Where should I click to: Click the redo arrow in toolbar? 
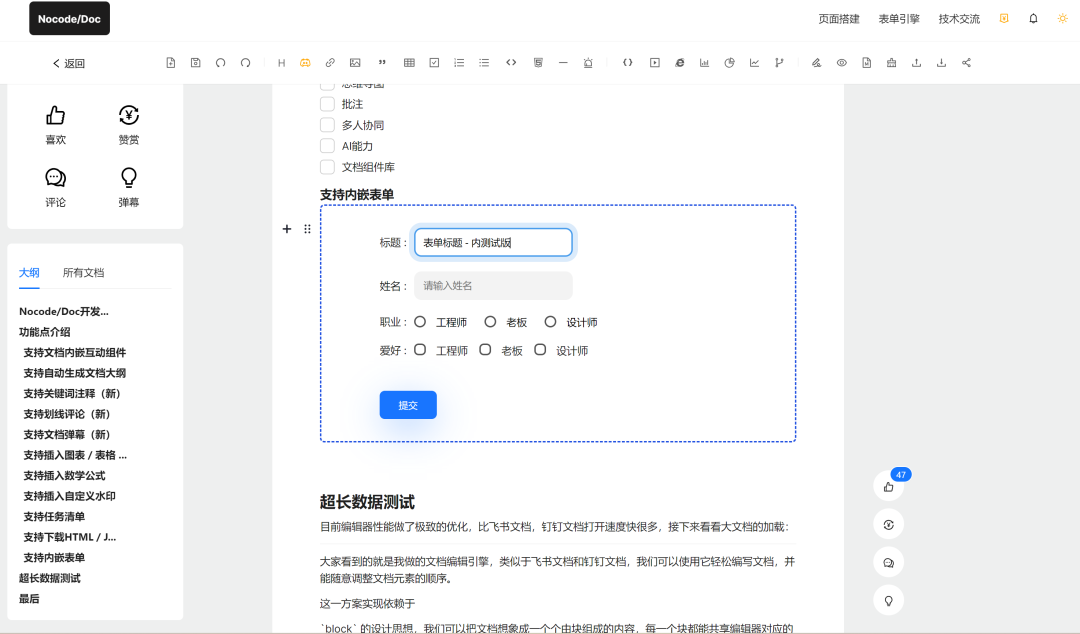(x=245, y=63)
